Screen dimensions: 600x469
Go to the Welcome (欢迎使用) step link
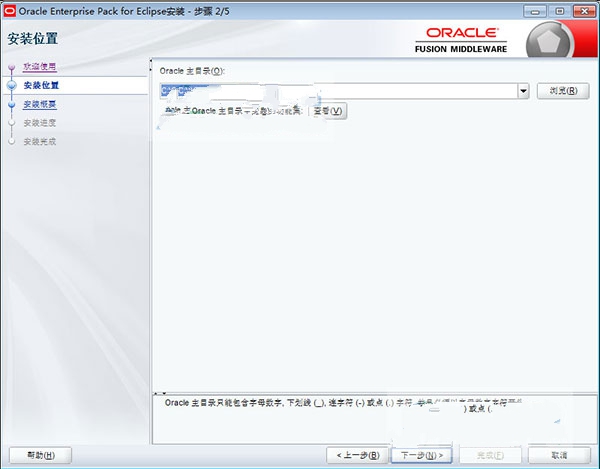[x=40, y=67]
